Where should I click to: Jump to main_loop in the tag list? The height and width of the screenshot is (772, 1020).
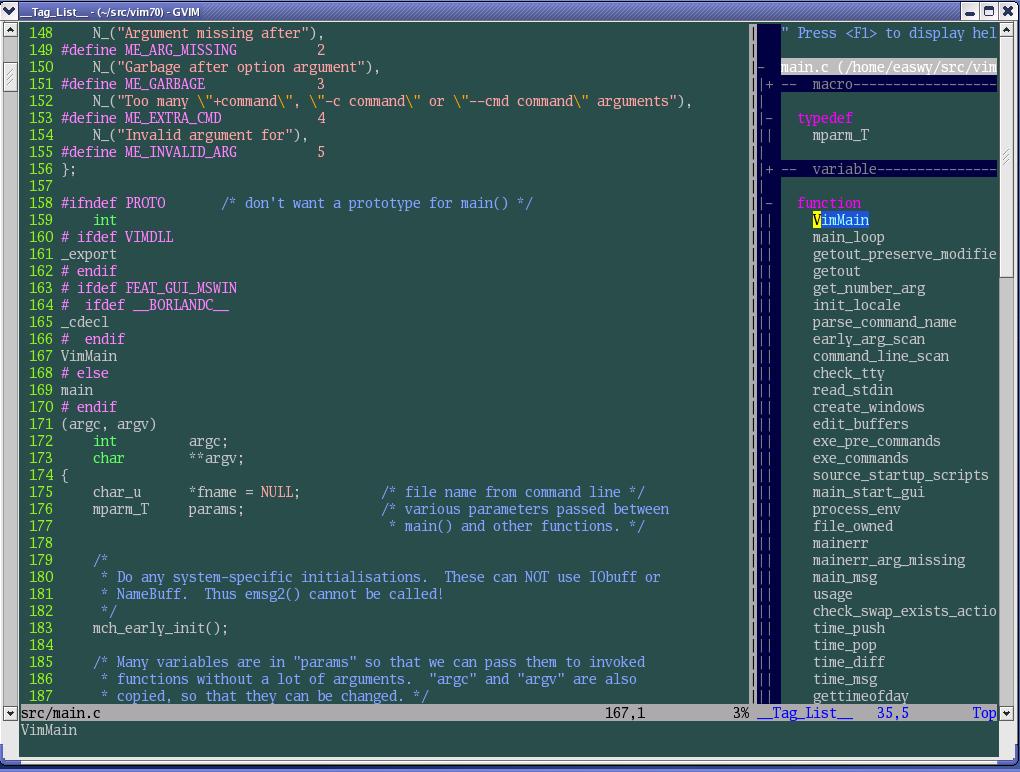pos(848,237)
